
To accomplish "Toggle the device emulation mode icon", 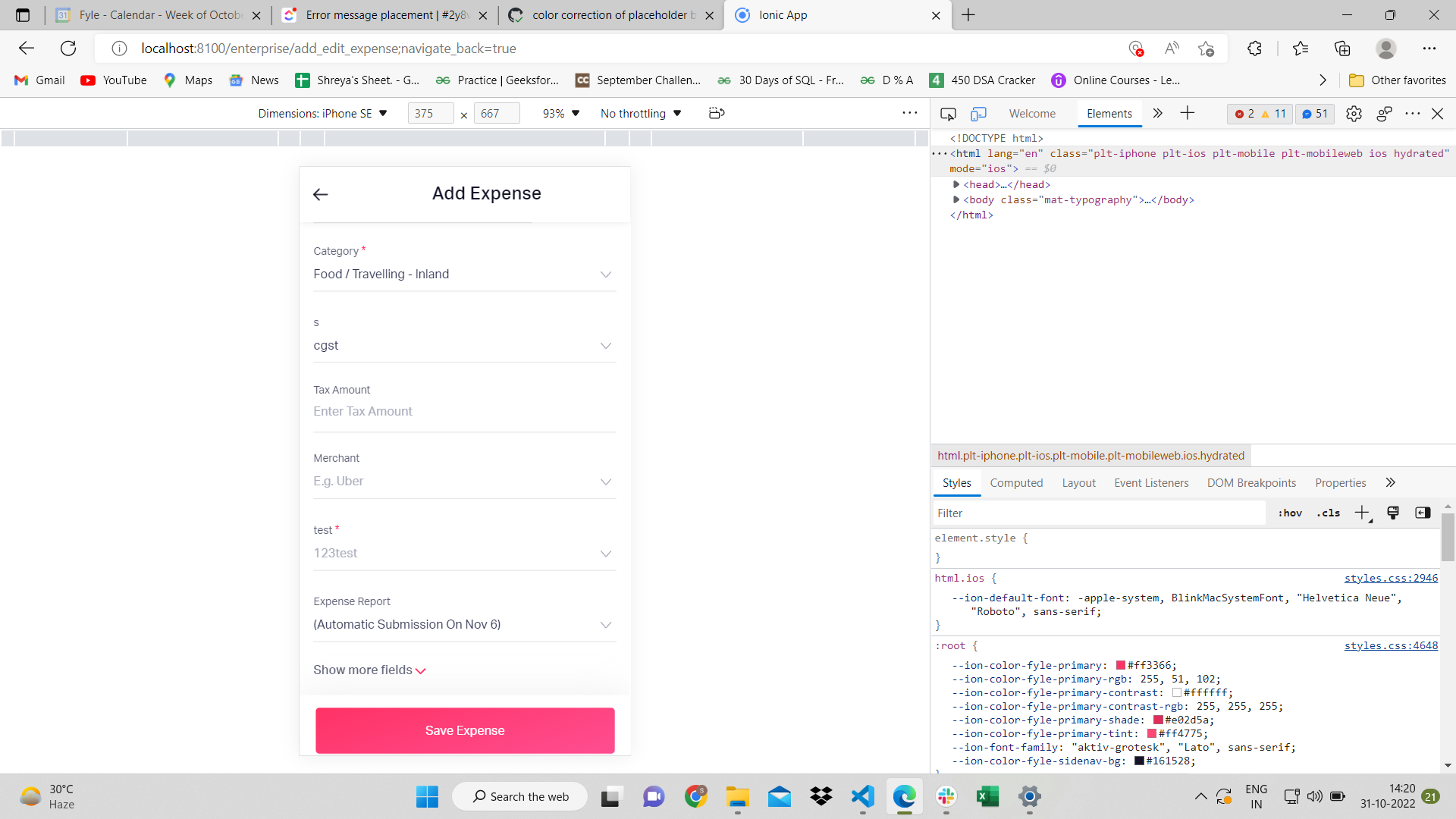I will [x=979, y=114].
